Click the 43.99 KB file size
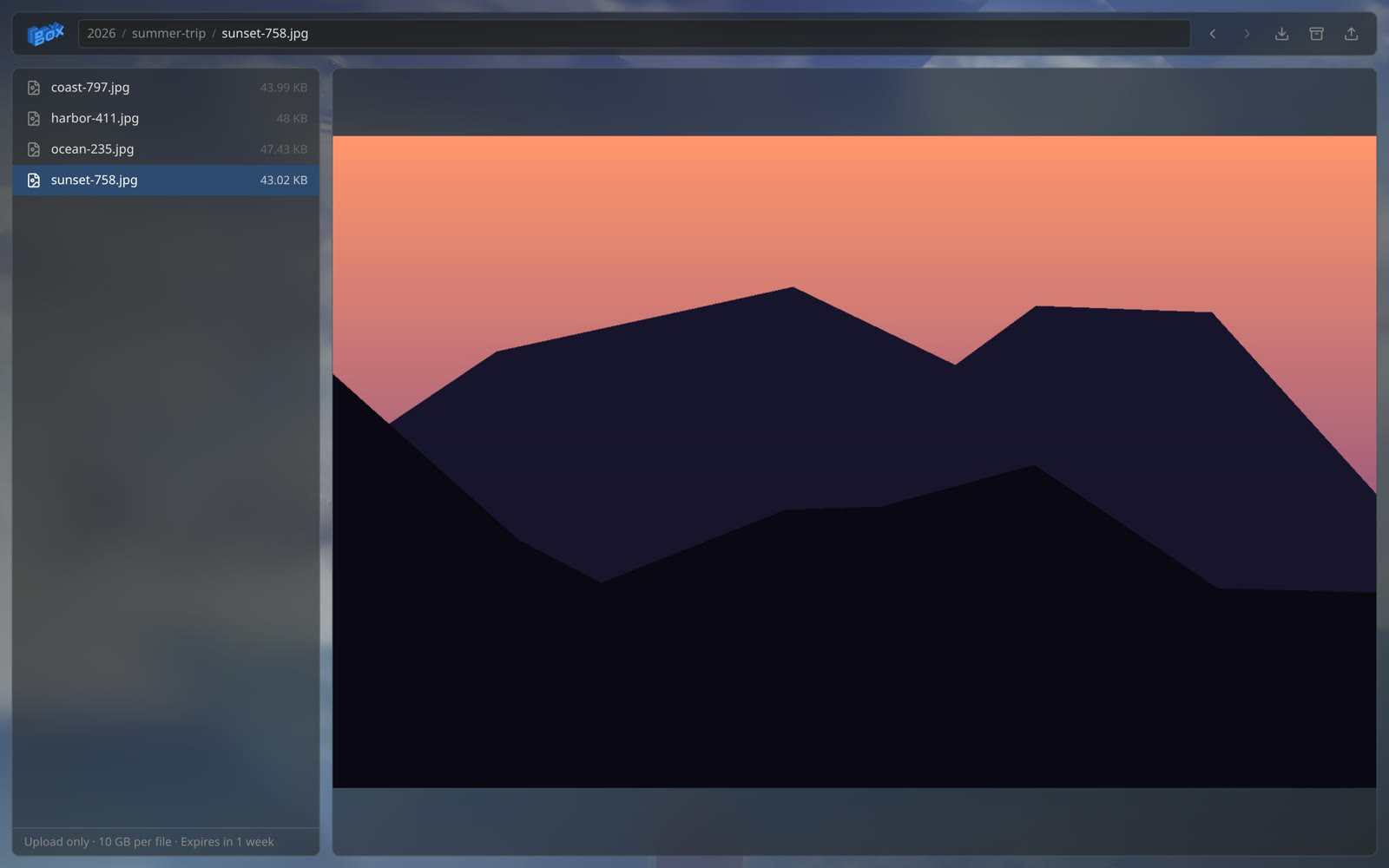 284,88
